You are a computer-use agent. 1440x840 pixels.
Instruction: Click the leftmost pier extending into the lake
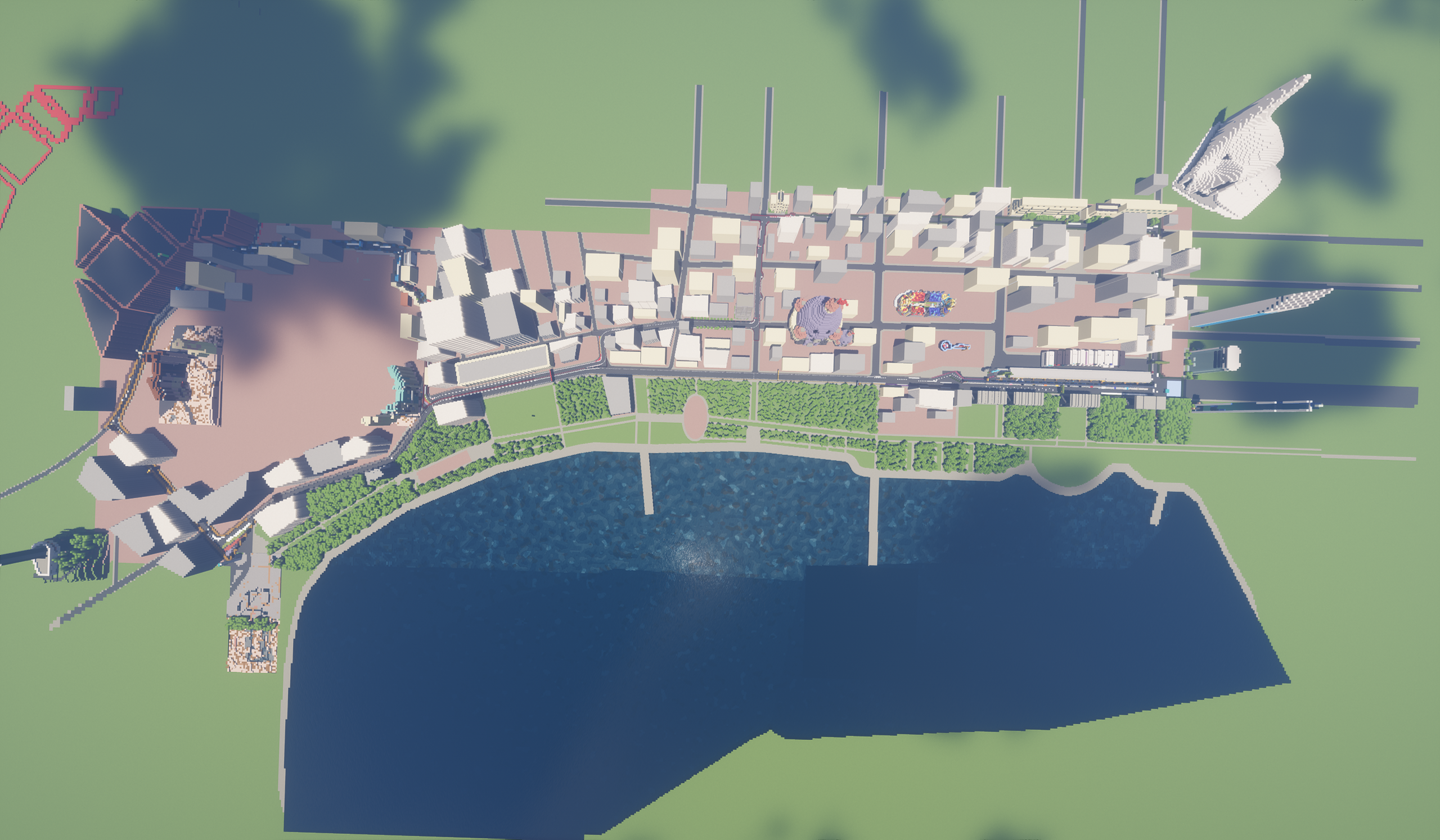[646, 482]
